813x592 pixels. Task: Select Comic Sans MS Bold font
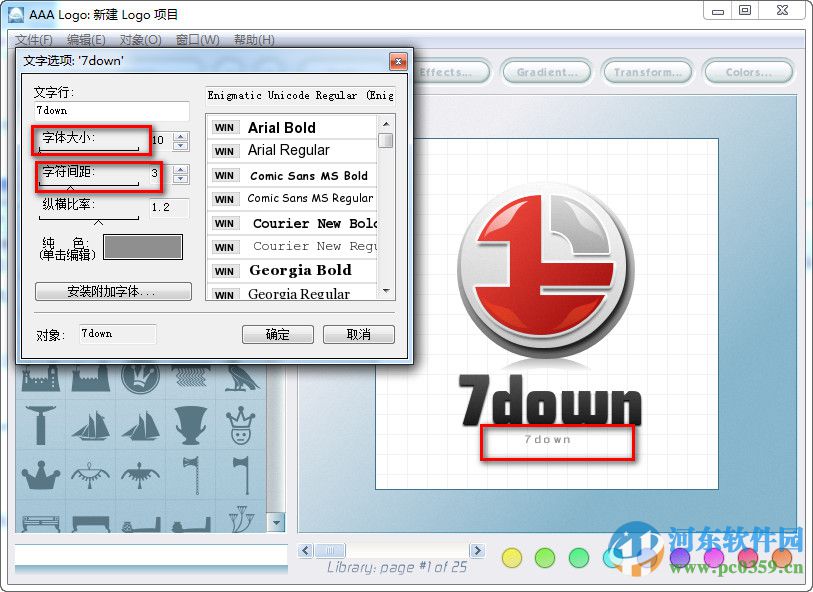[x=292, y=175]
